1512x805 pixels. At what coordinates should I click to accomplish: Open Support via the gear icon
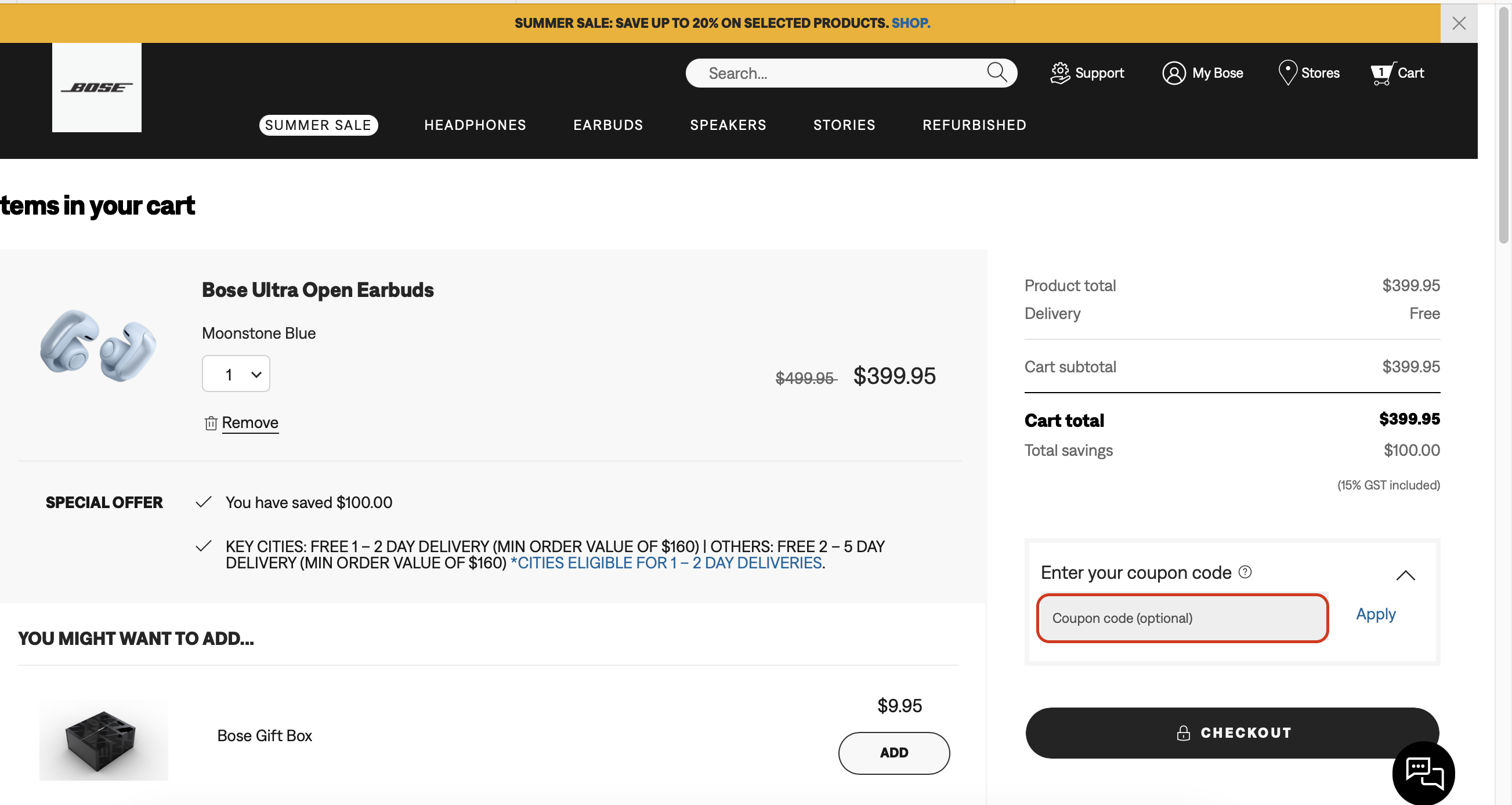(x=1060, y=72)
